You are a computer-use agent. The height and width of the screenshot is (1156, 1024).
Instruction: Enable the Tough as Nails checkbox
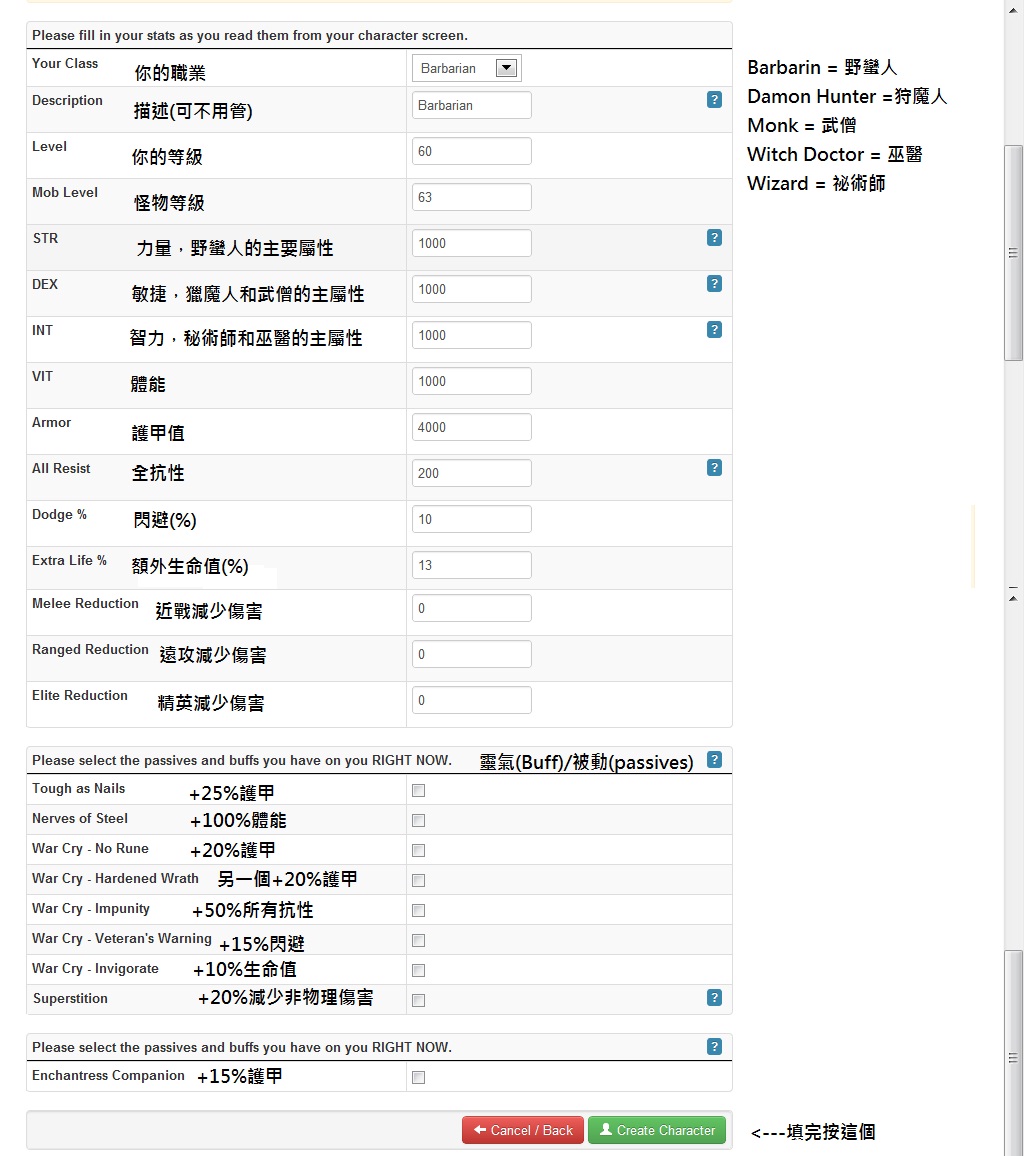pos(419,791)
